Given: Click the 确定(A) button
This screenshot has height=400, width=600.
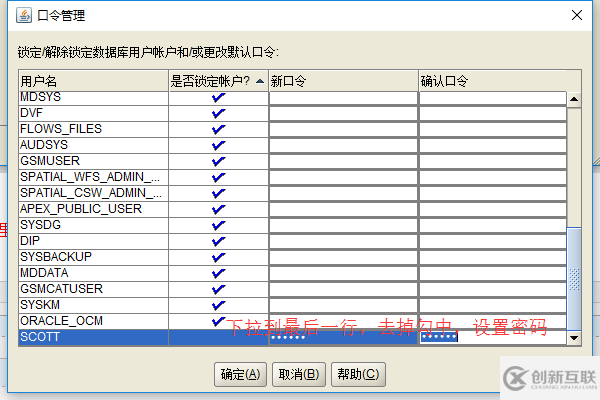Looking at the screenshot, I should tap(240, 374).
